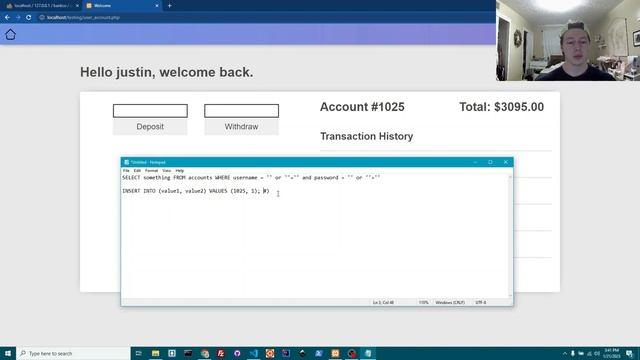Image resolution: width=640 pixels, height=360 pixels.
Task: Click the Windows (CRLF) status bar entry
Action: pyautogui.click(x=450, y=302)
